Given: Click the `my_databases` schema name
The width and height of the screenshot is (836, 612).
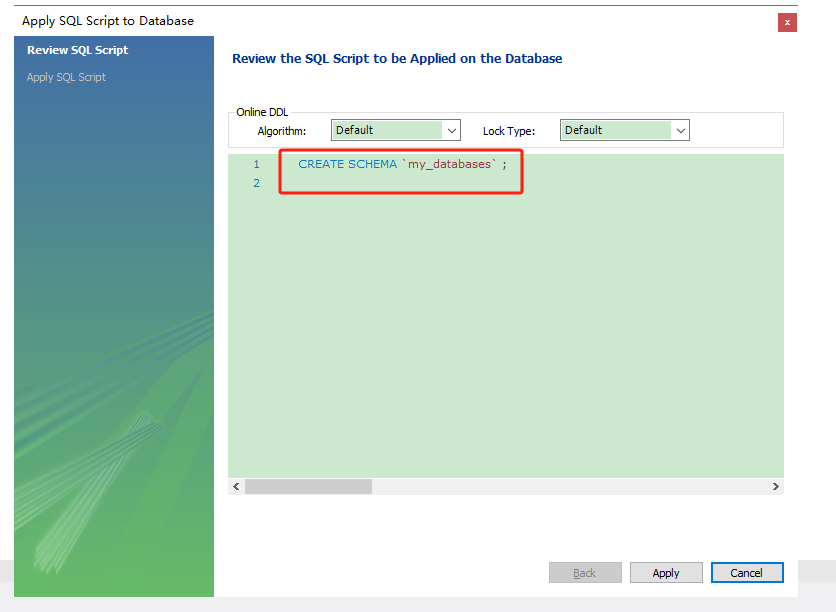Looking at the screenshot, I should coord(449,164).
